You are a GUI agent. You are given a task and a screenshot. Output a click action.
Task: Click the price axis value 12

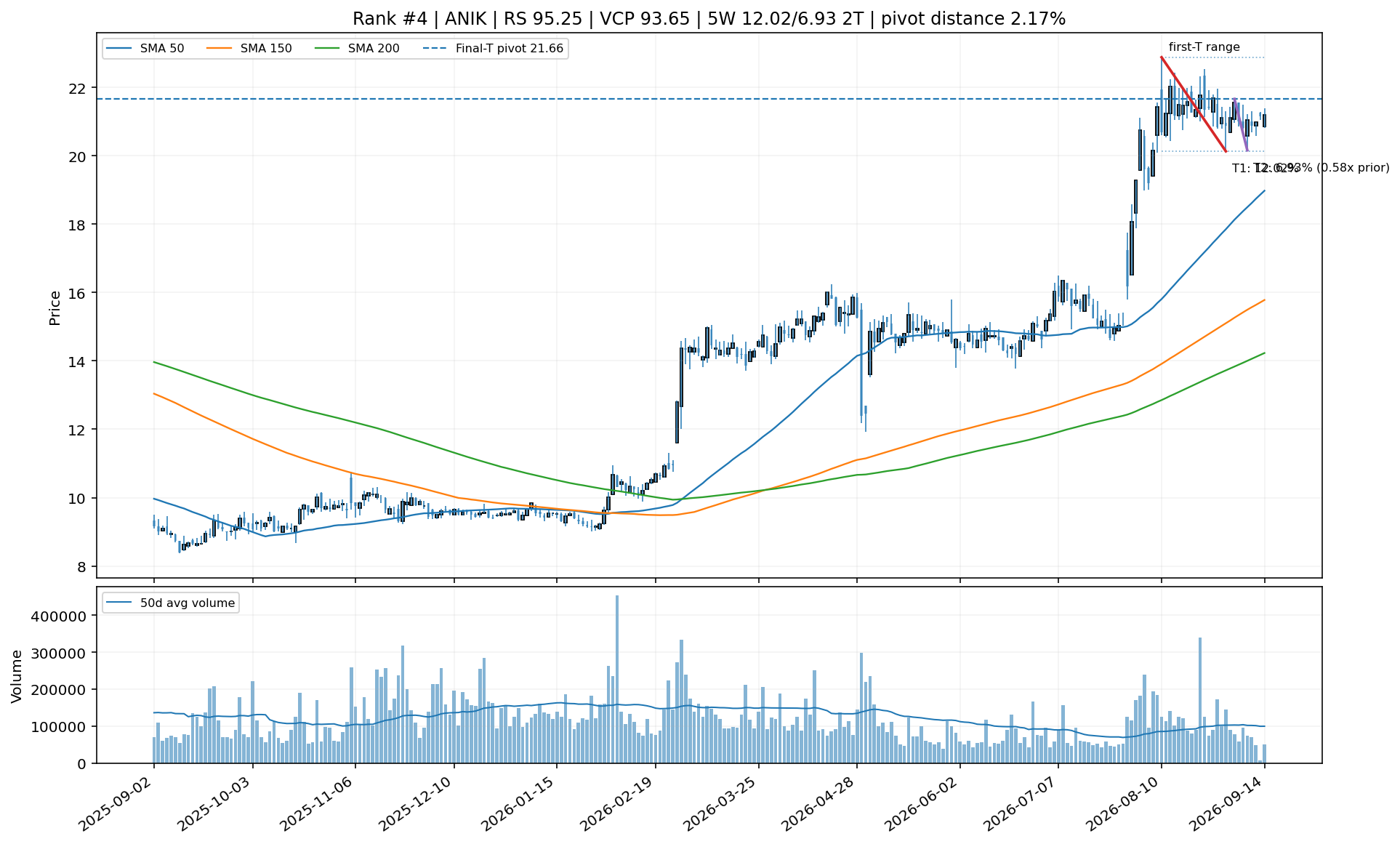pyautogui.click(x=77, y=430)
